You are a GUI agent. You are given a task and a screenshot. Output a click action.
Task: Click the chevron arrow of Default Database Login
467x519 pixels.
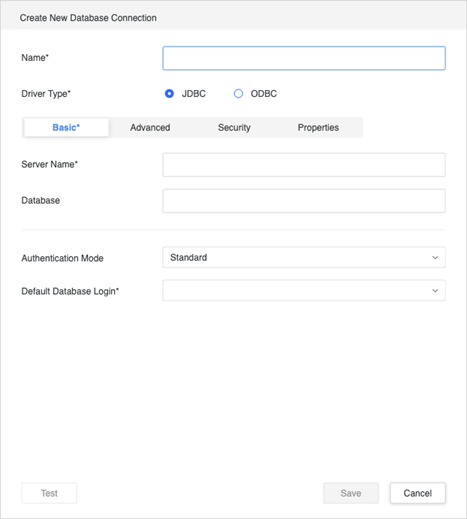click(435, 291)
